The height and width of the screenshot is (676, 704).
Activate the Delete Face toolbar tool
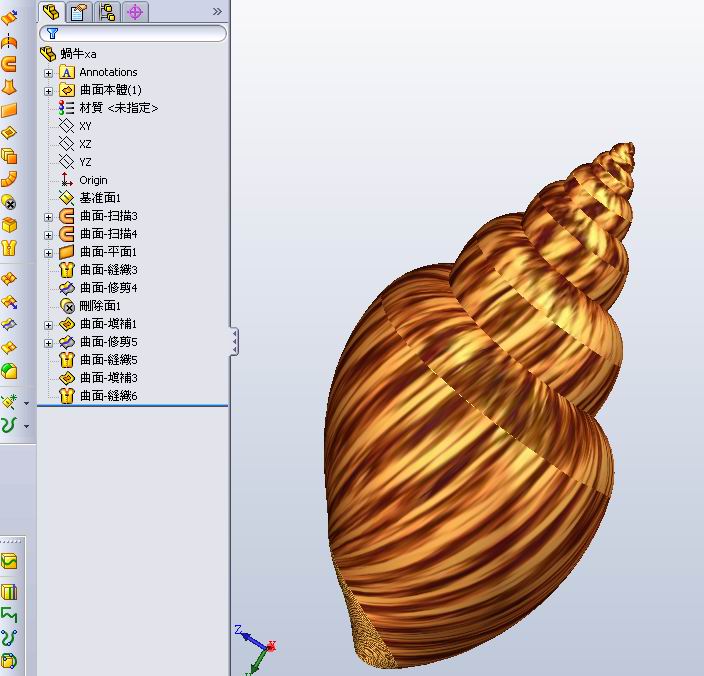coord(9,202)
